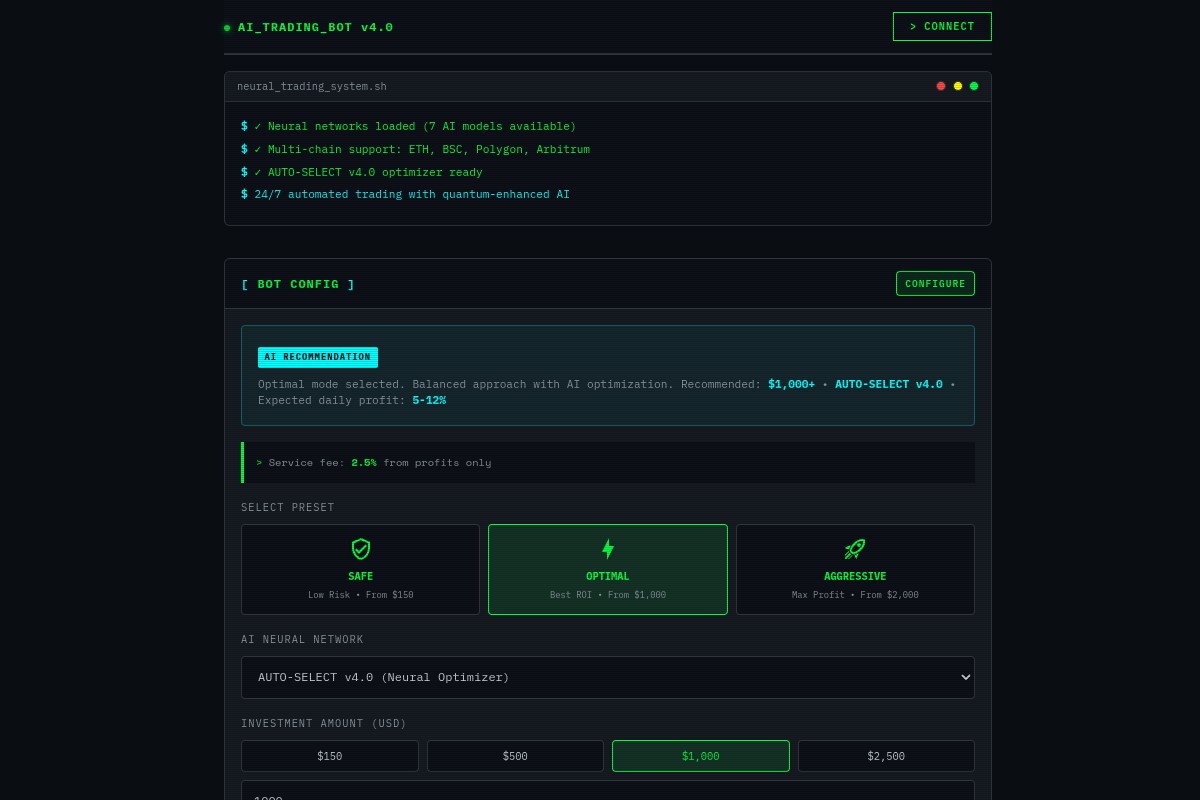Click the 'AI NEURAL NETWORK' label
Image resolution: width=1200 pixels, height=800 pixels.
pos(302,640)
